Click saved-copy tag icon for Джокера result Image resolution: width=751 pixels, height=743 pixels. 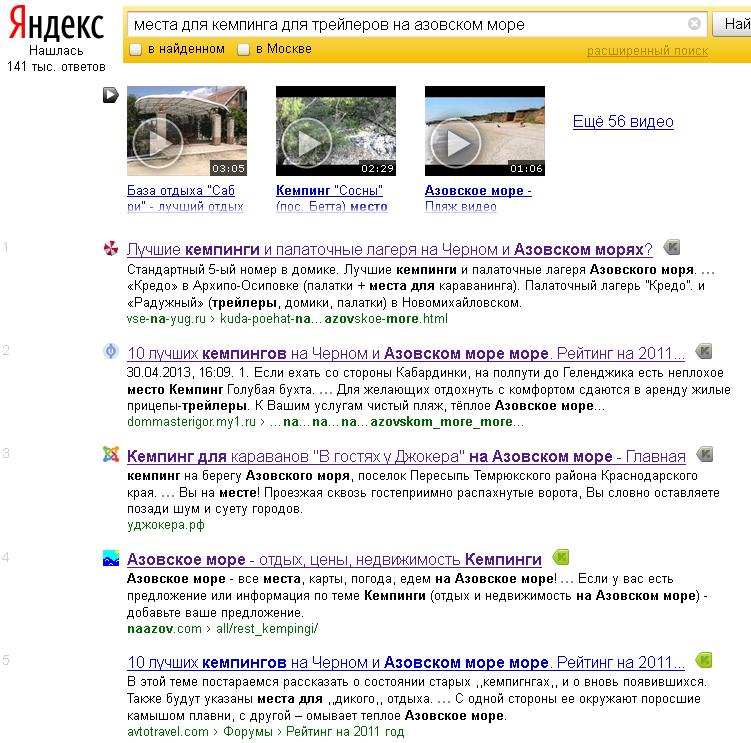coord(705,454)
